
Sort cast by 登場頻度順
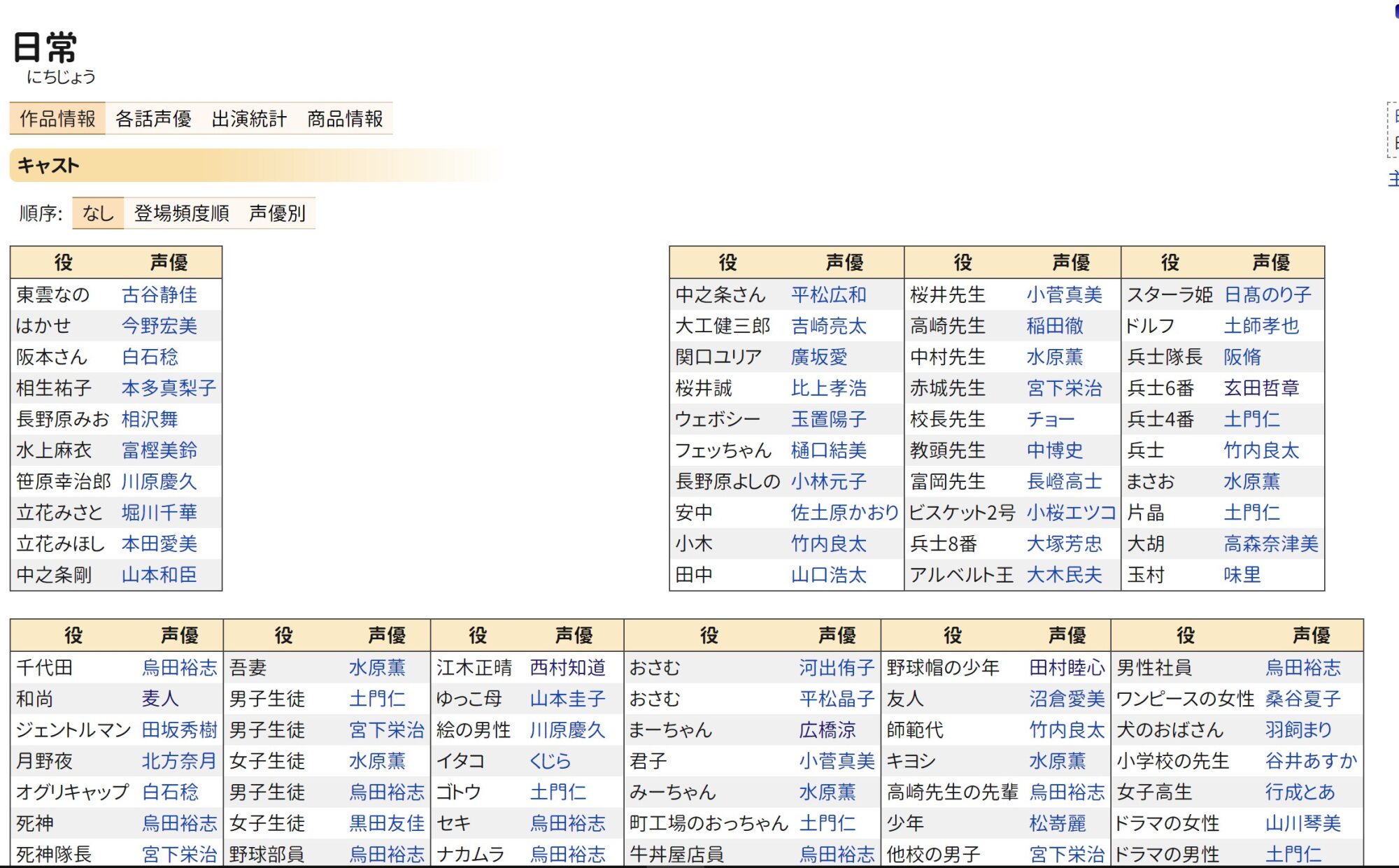coord(182,213)
